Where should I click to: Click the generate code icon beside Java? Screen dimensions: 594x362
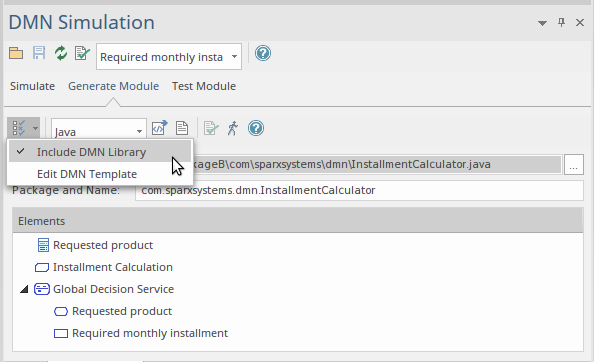(x=159, y=128)
